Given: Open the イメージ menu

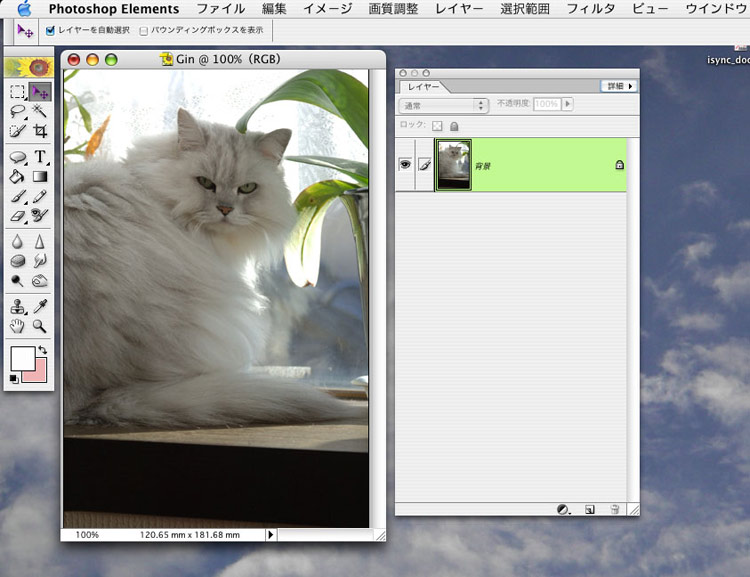Looking at the screenshot, I should click(328, 9).
